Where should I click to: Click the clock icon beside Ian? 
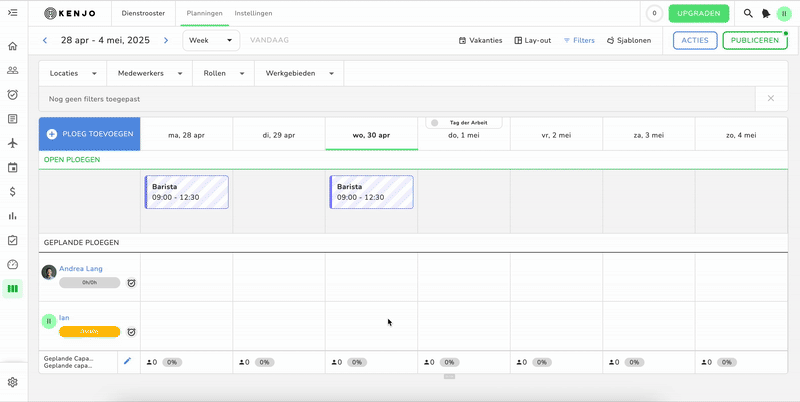132,332
